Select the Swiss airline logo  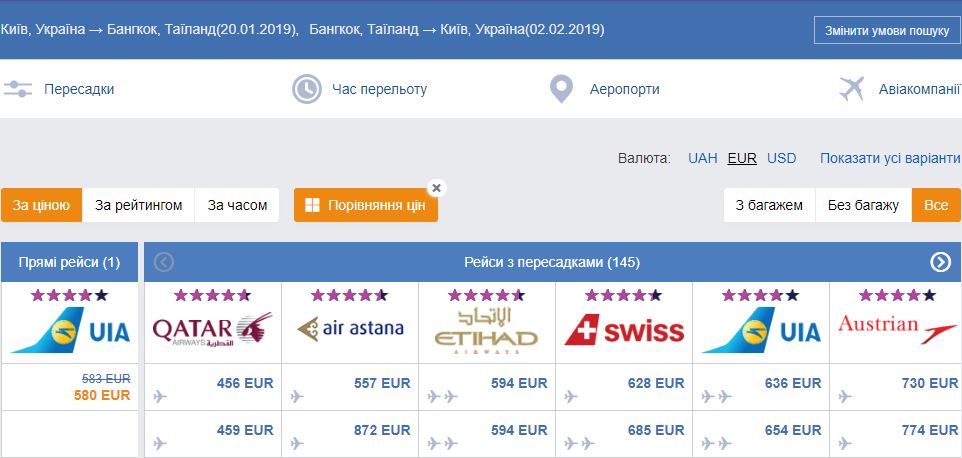pyautogui.click(x=624, y=330)
